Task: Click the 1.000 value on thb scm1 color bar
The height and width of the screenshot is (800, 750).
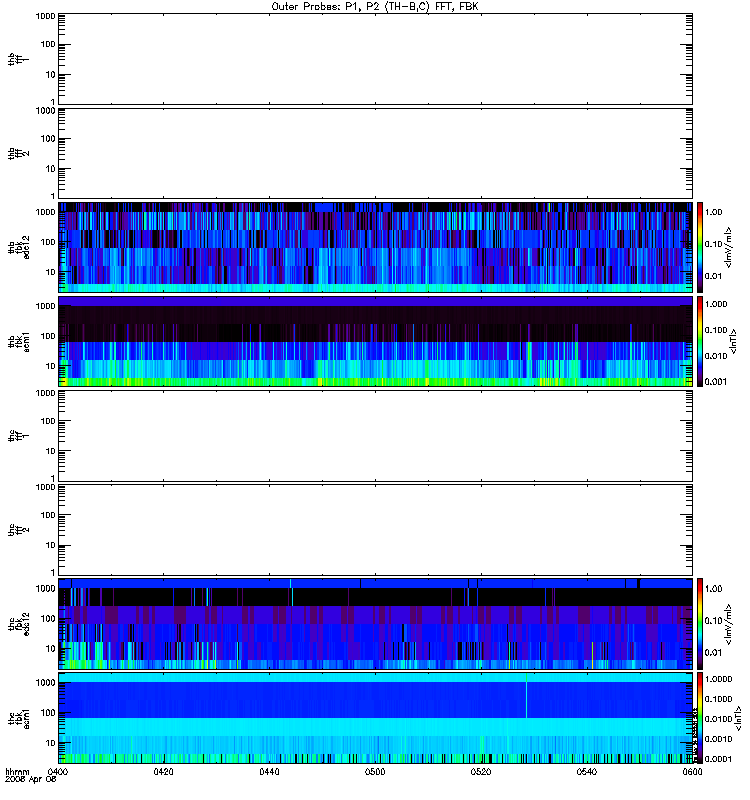Action: click(x=716, y=304)
